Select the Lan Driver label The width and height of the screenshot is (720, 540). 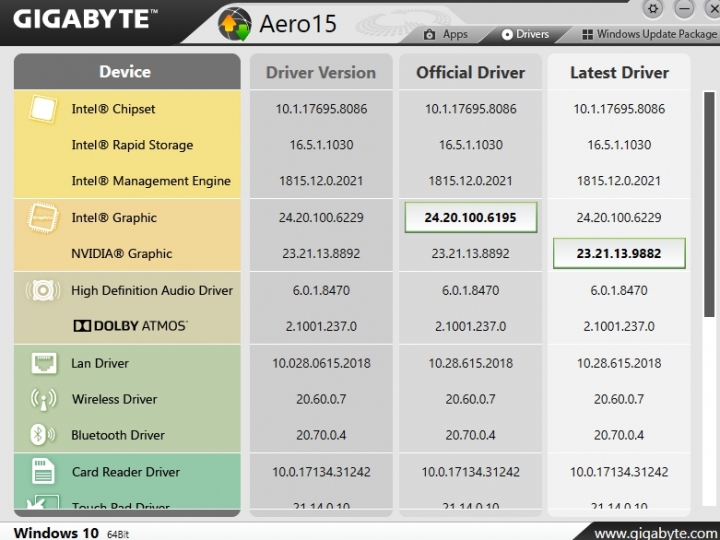[100, 363]
